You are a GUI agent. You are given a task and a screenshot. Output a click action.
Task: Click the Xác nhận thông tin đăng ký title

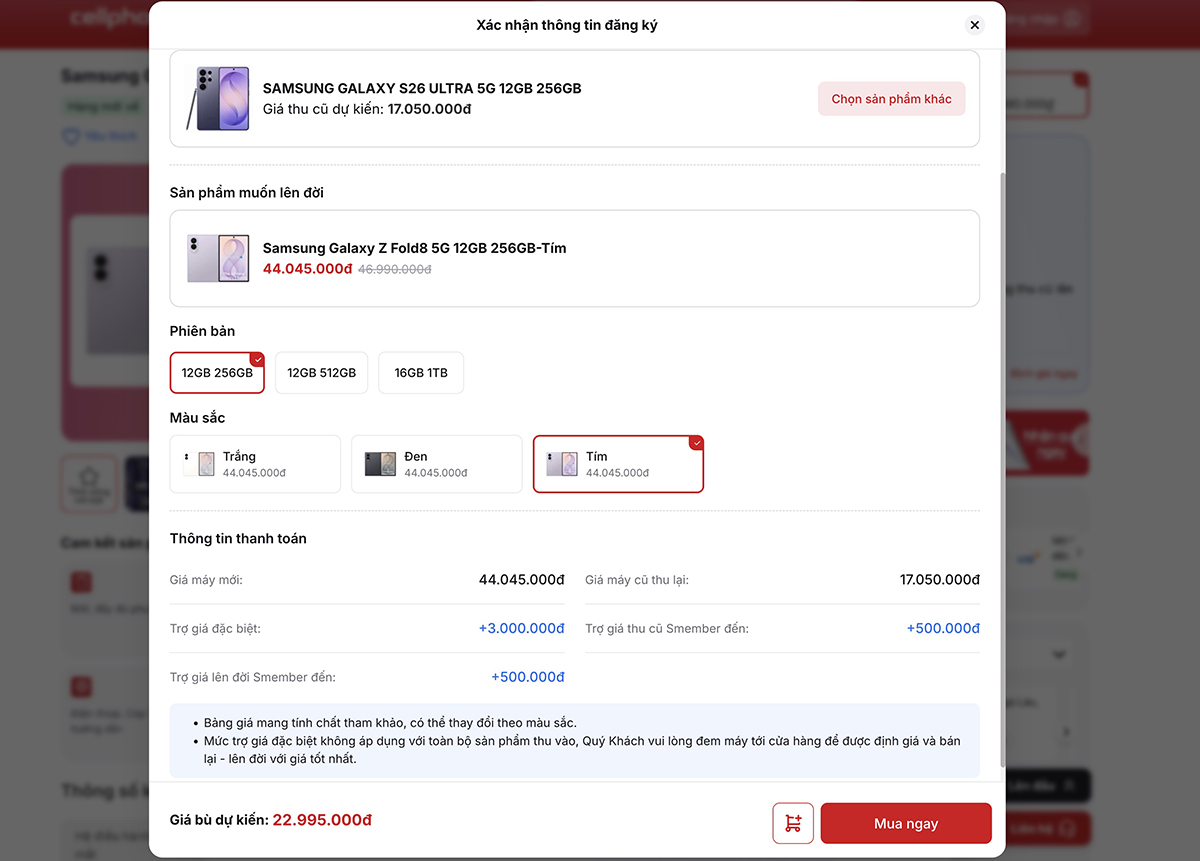[567, 25]
